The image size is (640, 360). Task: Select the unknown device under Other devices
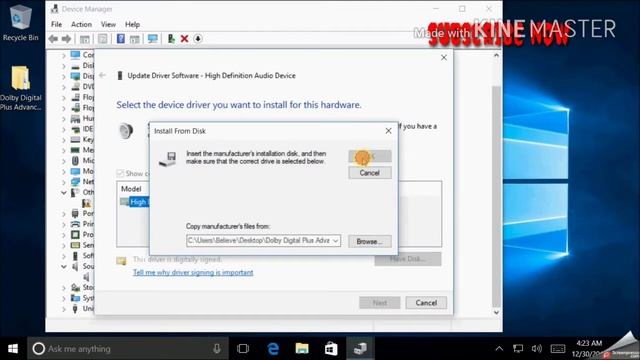pos(87,203)
